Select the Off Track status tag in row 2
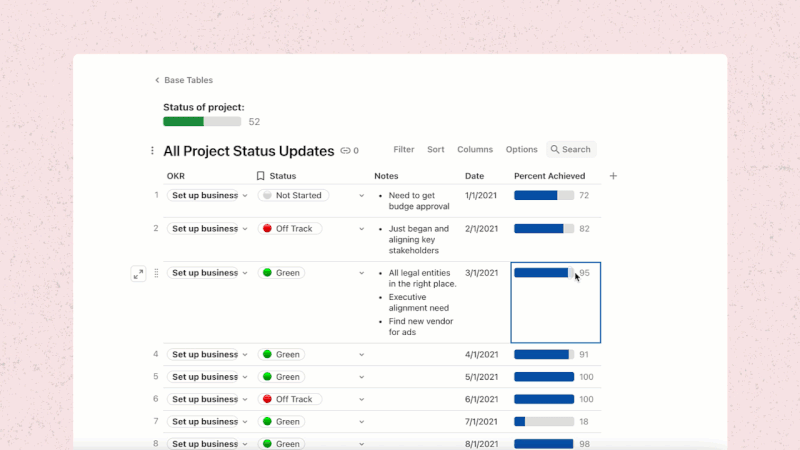This screenshot has width=800, height=450. (288, 229)
